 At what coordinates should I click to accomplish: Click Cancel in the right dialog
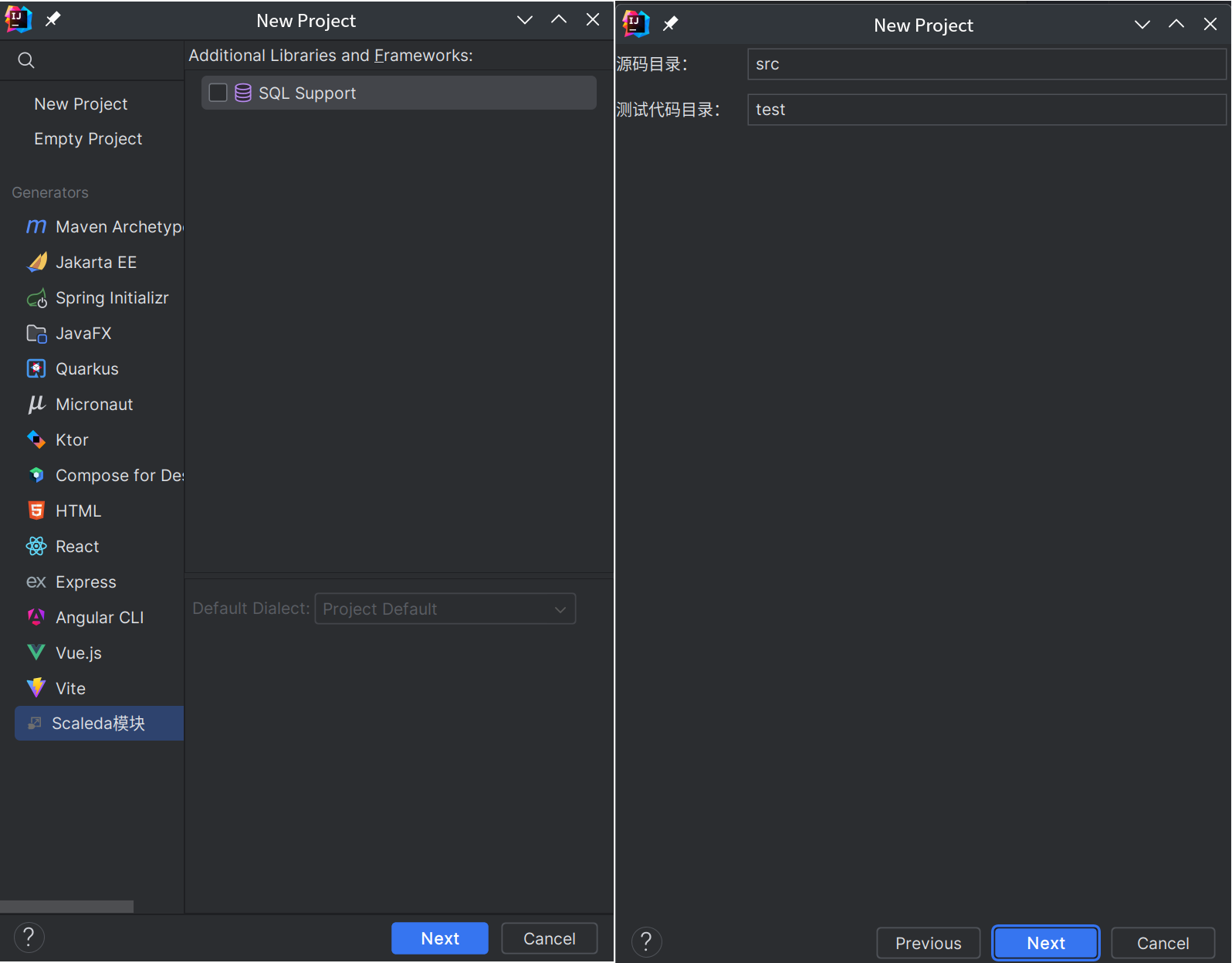tap(1163, 943)
